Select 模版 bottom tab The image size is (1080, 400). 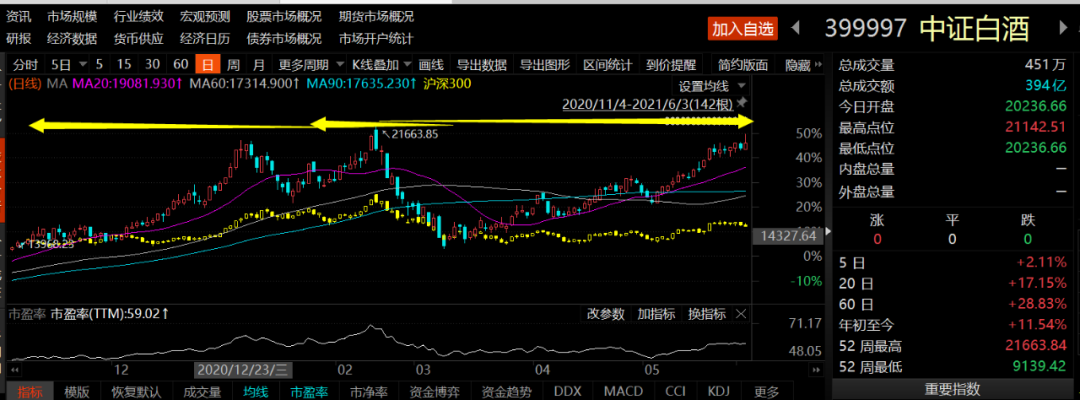[76, 392]
